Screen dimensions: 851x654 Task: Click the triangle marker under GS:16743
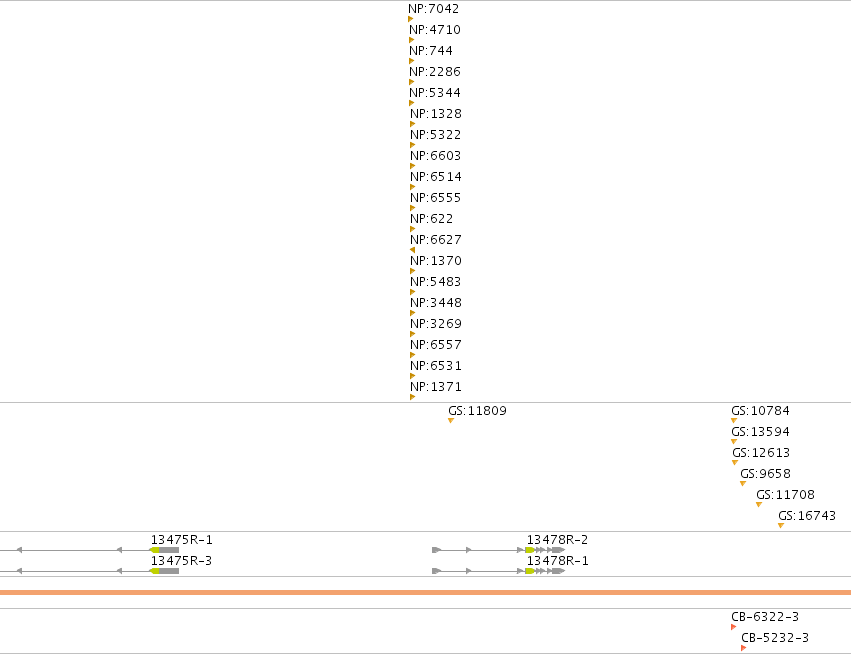click(x=781, y=525)
